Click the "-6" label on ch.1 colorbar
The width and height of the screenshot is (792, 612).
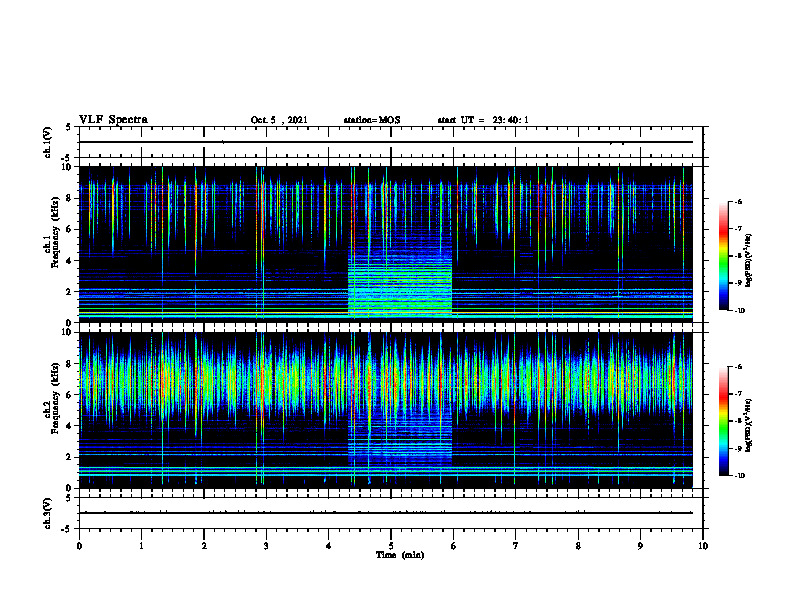[x=738, y=201]
